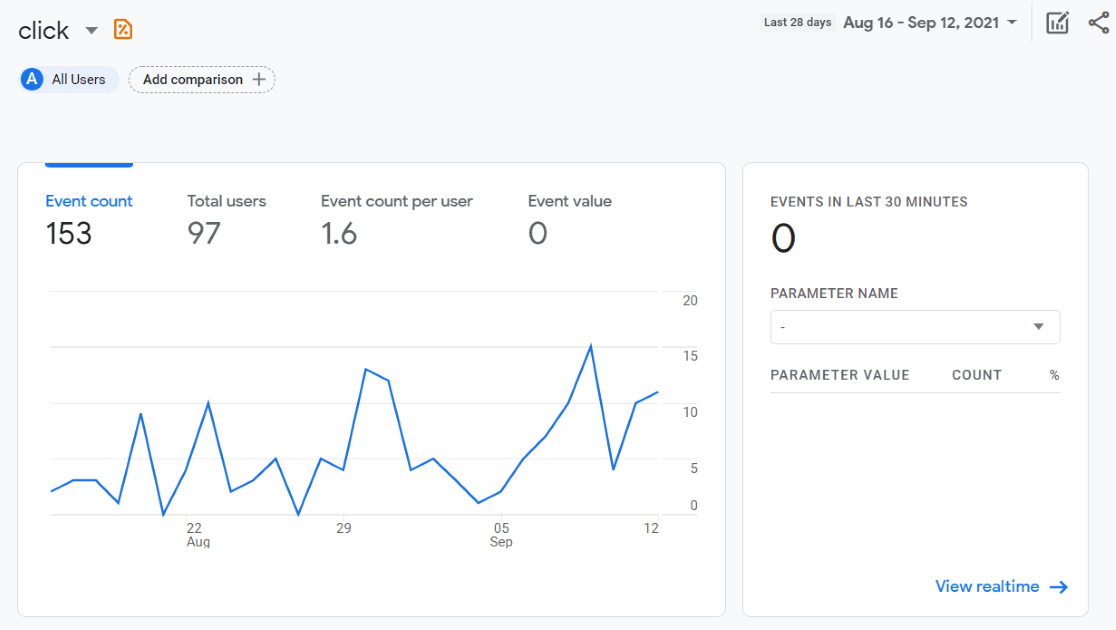The height and width of the screenshot is (630, 1116).
Task: Click the orange percent document icon beside click
Action: 122,30
